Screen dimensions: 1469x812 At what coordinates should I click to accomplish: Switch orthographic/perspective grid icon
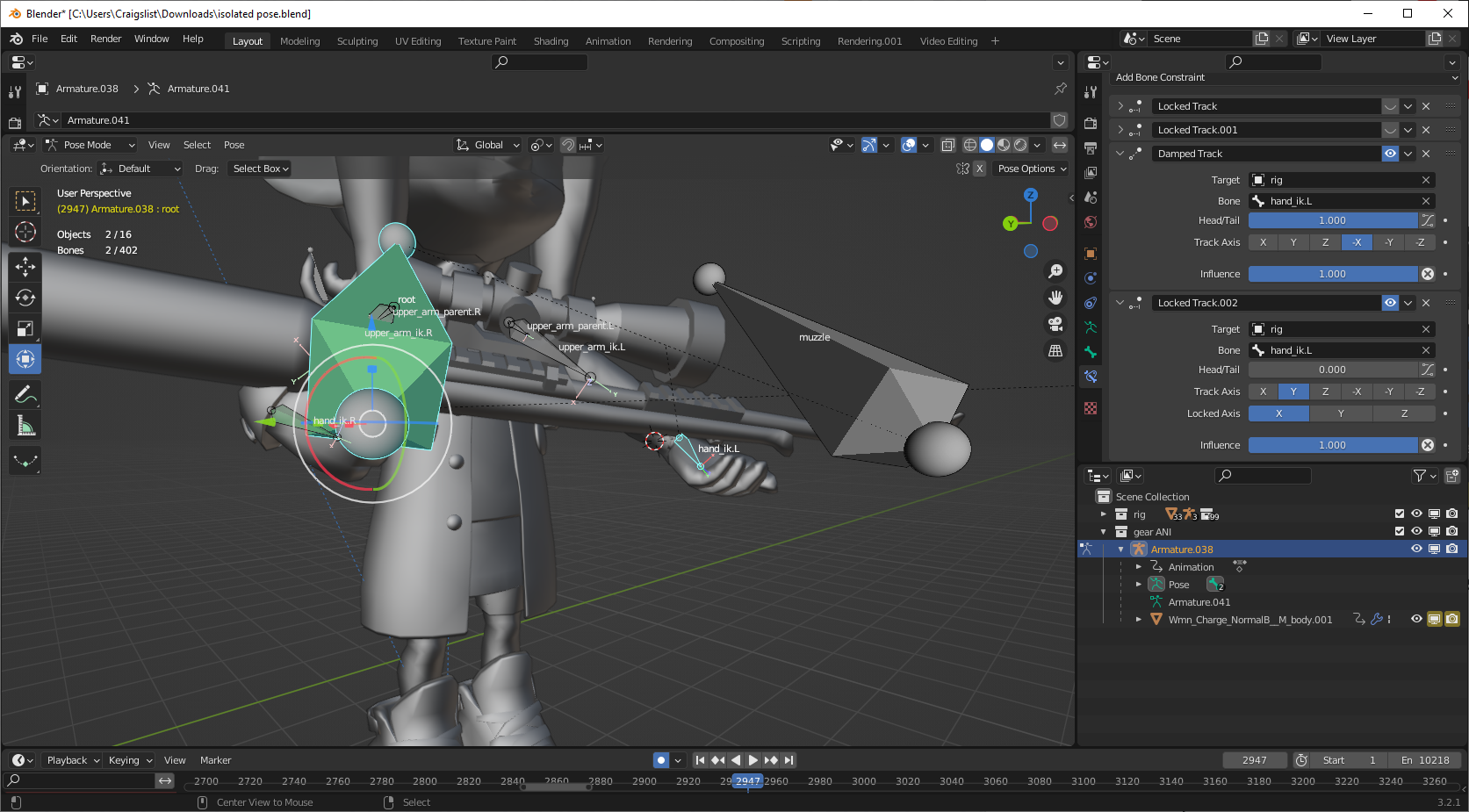pyautogui.click(x=1055, y=350)
